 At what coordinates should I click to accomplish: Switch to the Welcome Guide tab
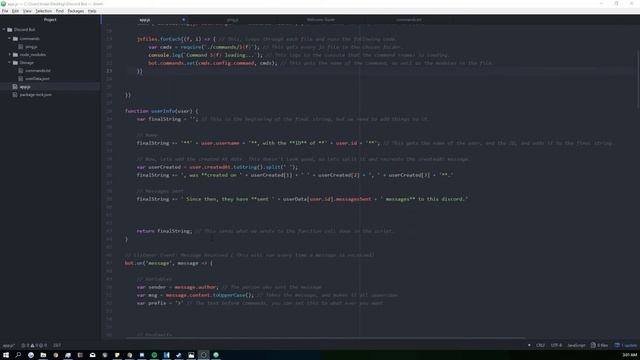tap(321, 20)
